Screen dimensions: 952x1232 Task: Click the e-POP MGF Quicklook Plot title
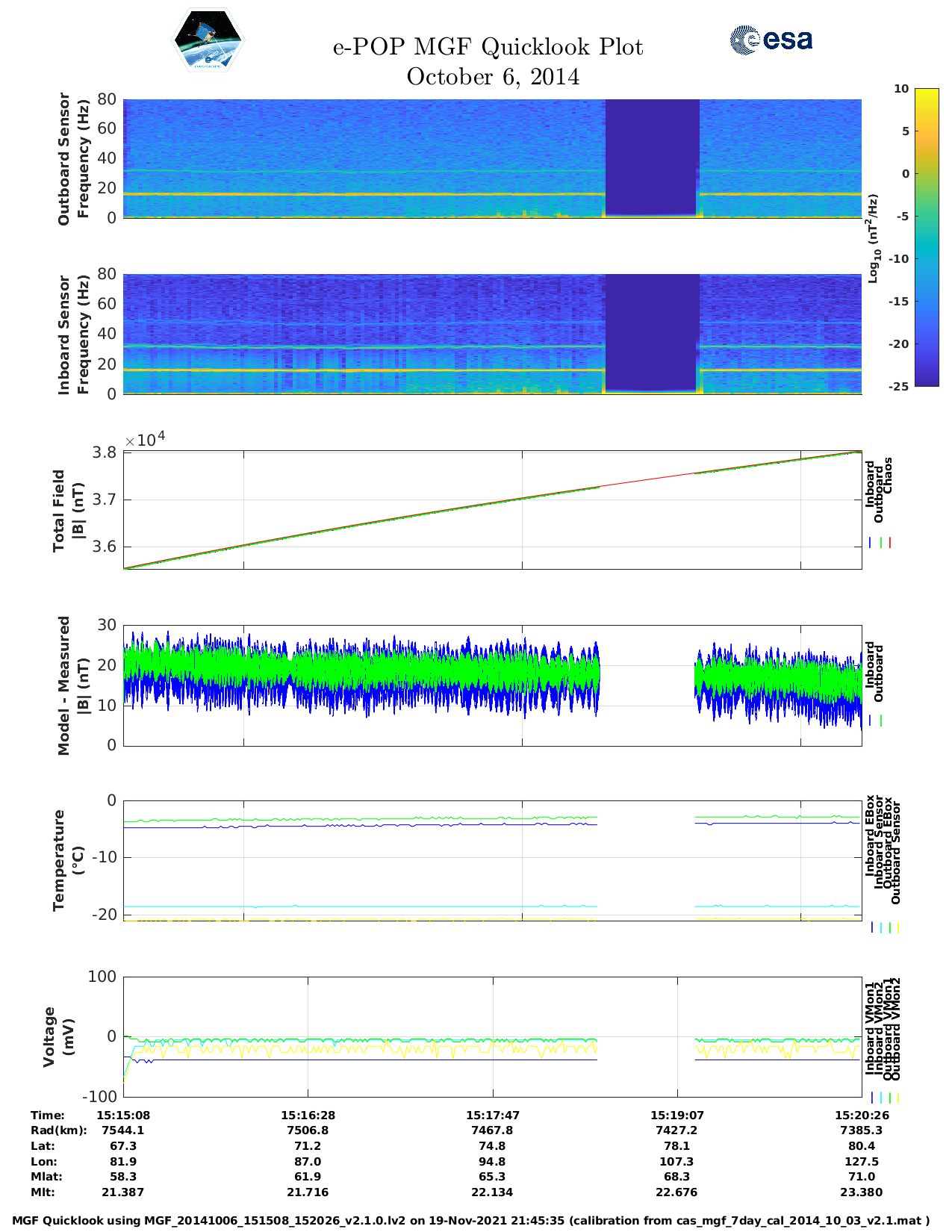(488, 47)
